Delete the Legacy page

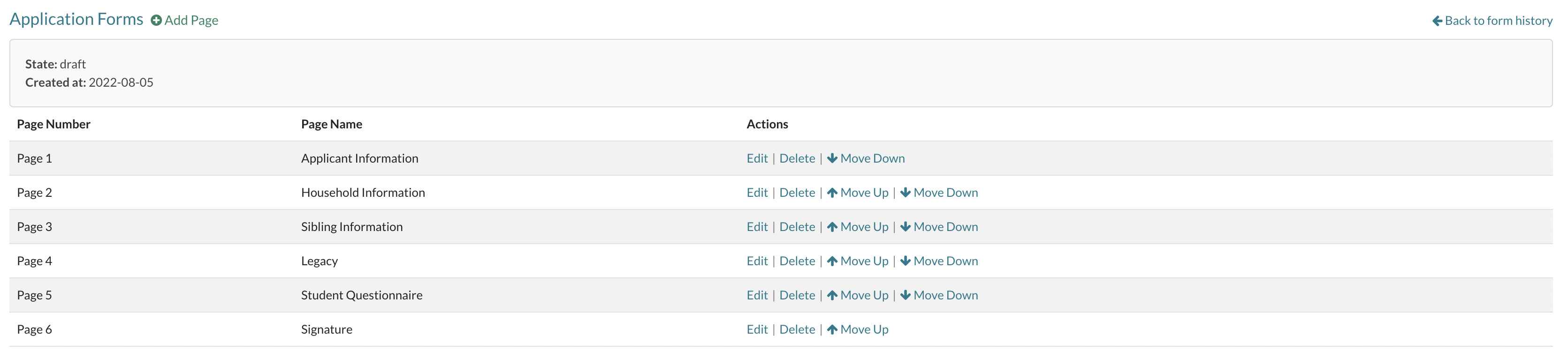[798, 261]
